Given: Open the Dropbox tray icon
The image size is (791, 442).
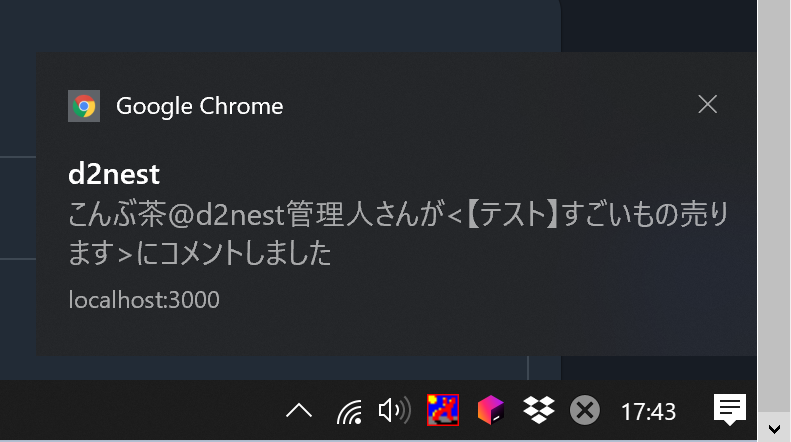Looking at the screenshot, I should coord(539,410).
